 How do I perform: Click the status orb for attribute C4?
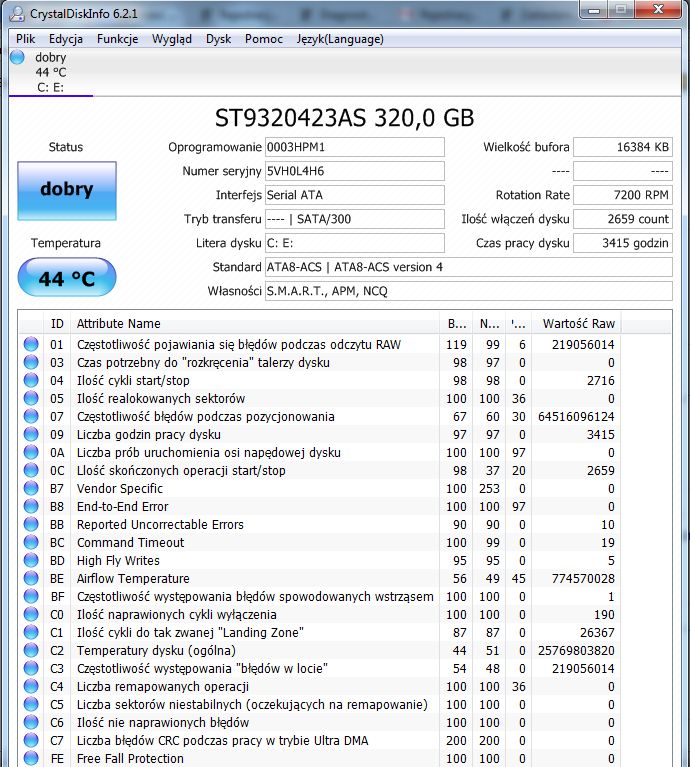[31, 686]
